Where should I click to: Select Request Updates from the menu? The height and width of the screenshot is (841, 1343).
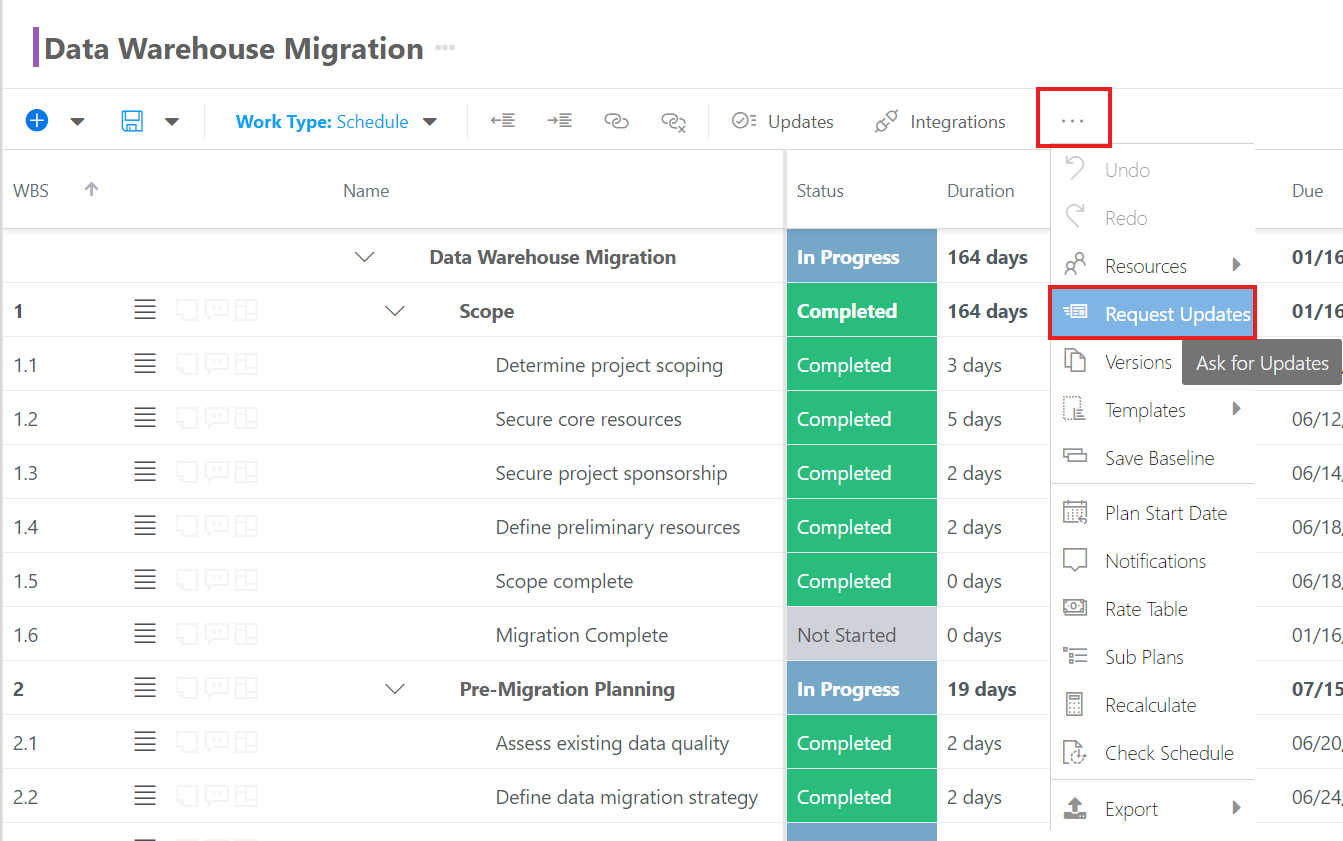pyautogui.click(x=1152, y=314)
